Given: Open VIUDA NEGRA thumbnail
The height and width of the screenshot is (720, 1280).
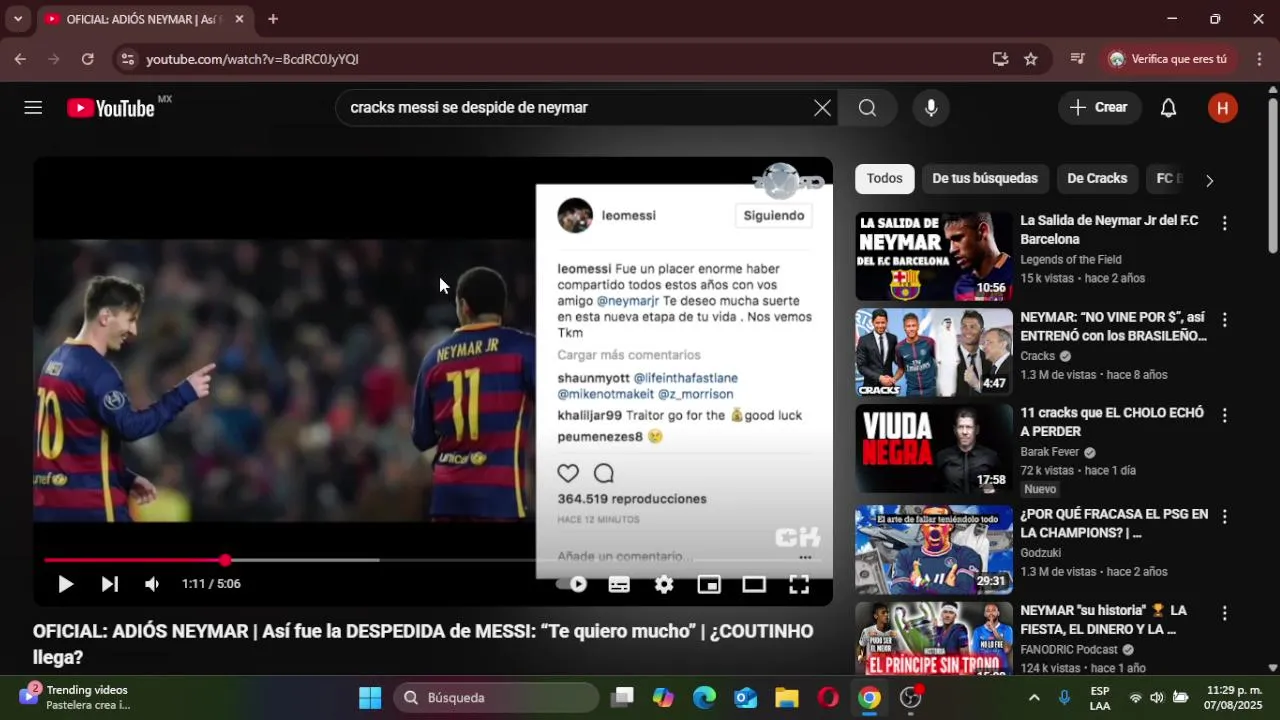Looking at the screenshot, I should point(934,449).
